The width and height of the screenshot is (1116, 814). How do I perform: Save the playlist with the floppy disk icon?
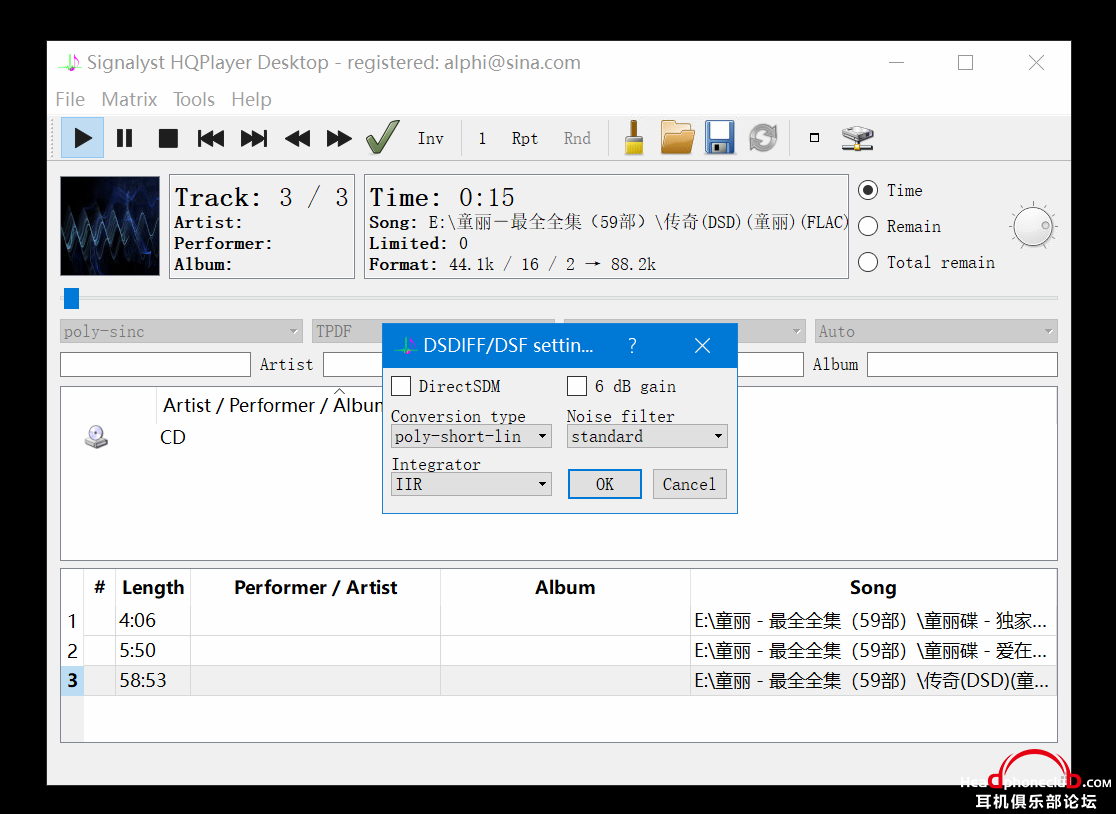click(x=720, y=137)
